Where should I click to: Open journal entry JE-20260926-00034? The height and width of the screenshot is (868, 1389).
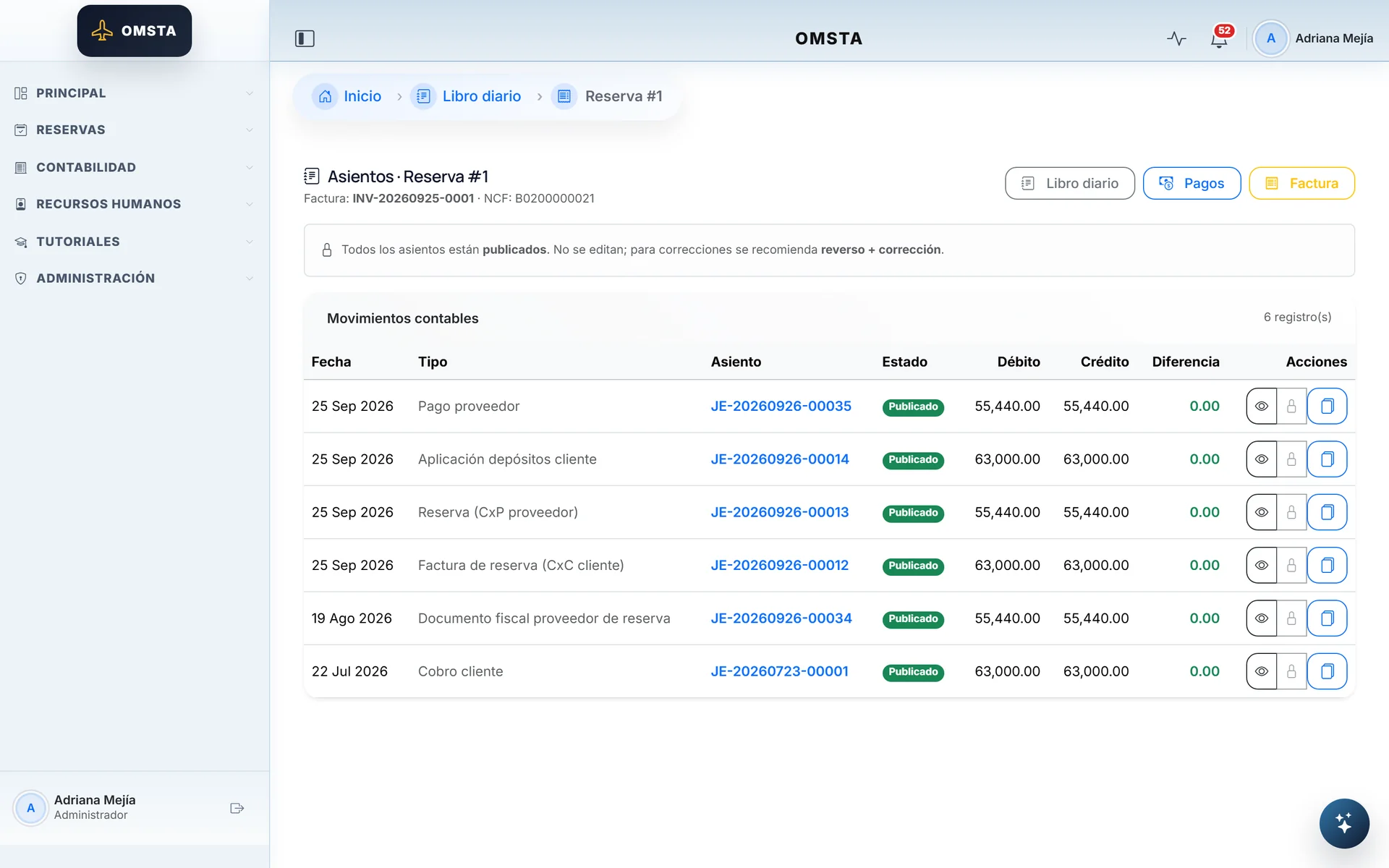pyautogui.click(x=781, y=618)
